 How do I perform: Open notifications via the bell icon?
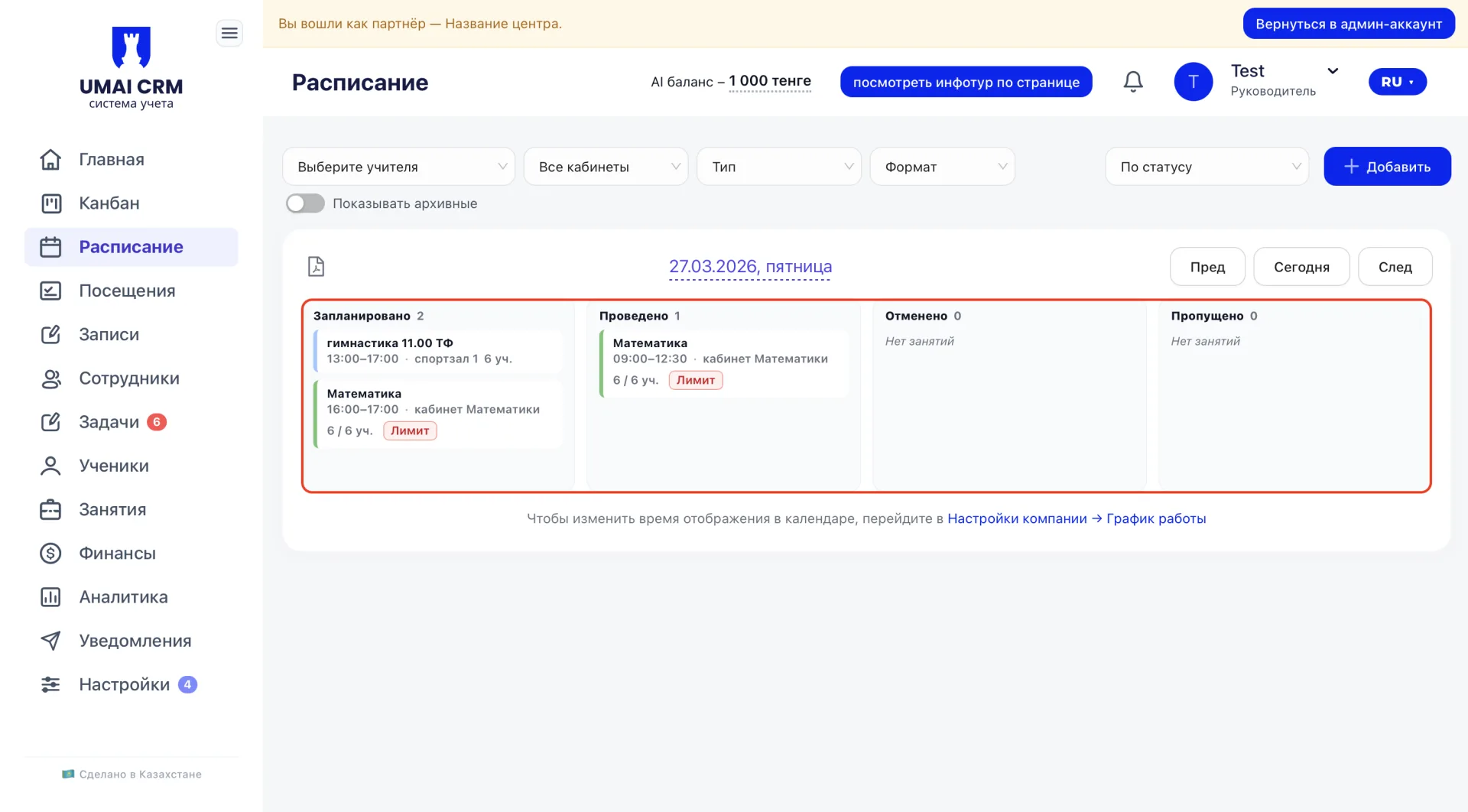(x=1133, y=82)
